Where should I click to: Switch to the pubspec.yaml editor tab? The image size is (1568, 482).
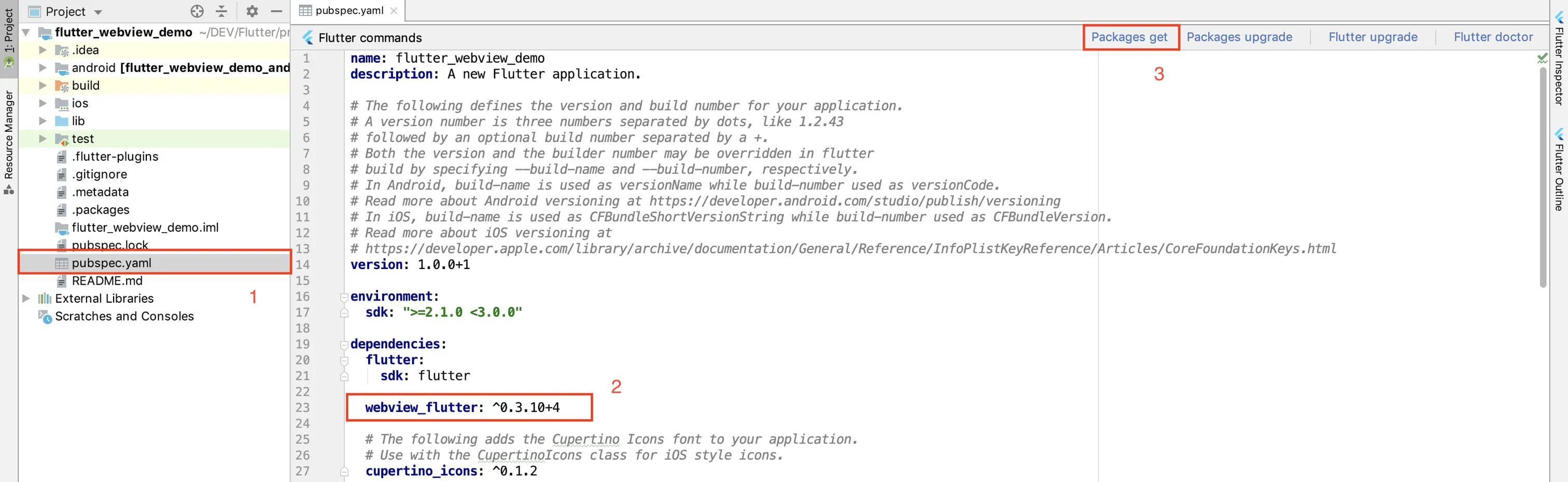pyautogui.click(x=349, y=10)
